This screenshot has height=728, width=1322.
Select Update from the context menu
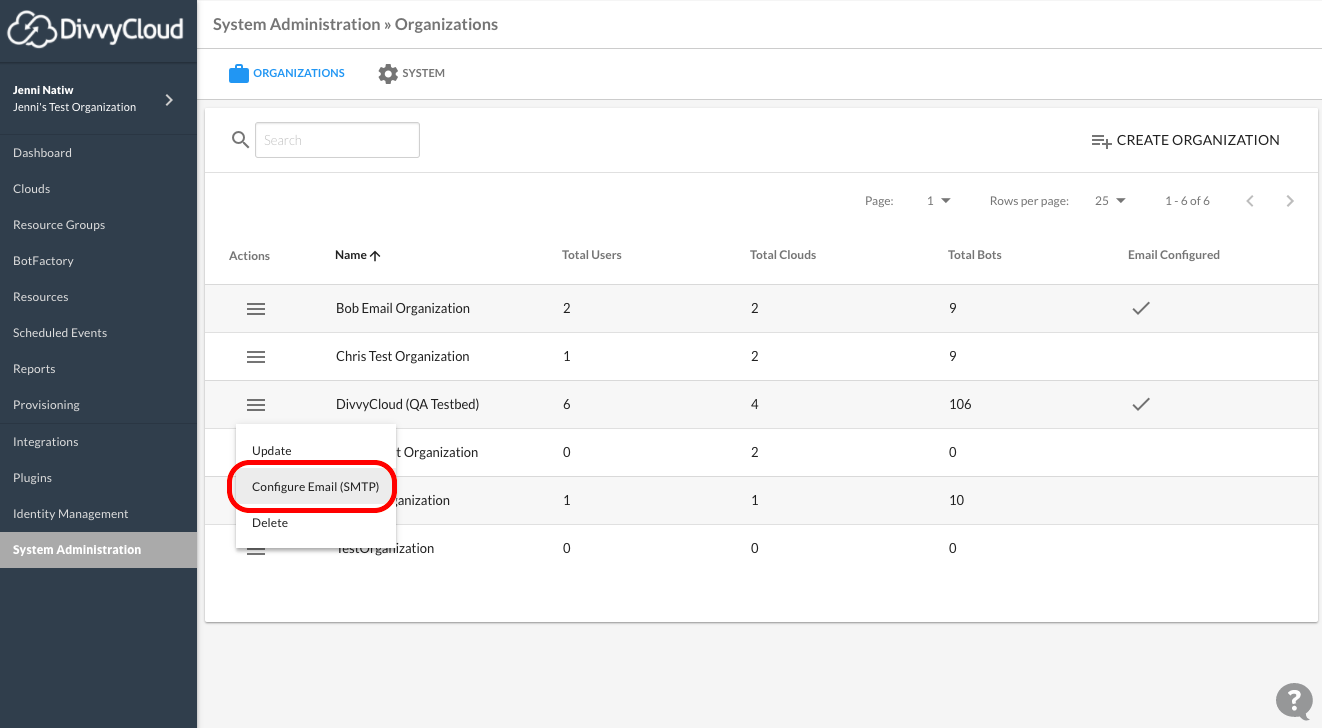(x=316, y=451)
